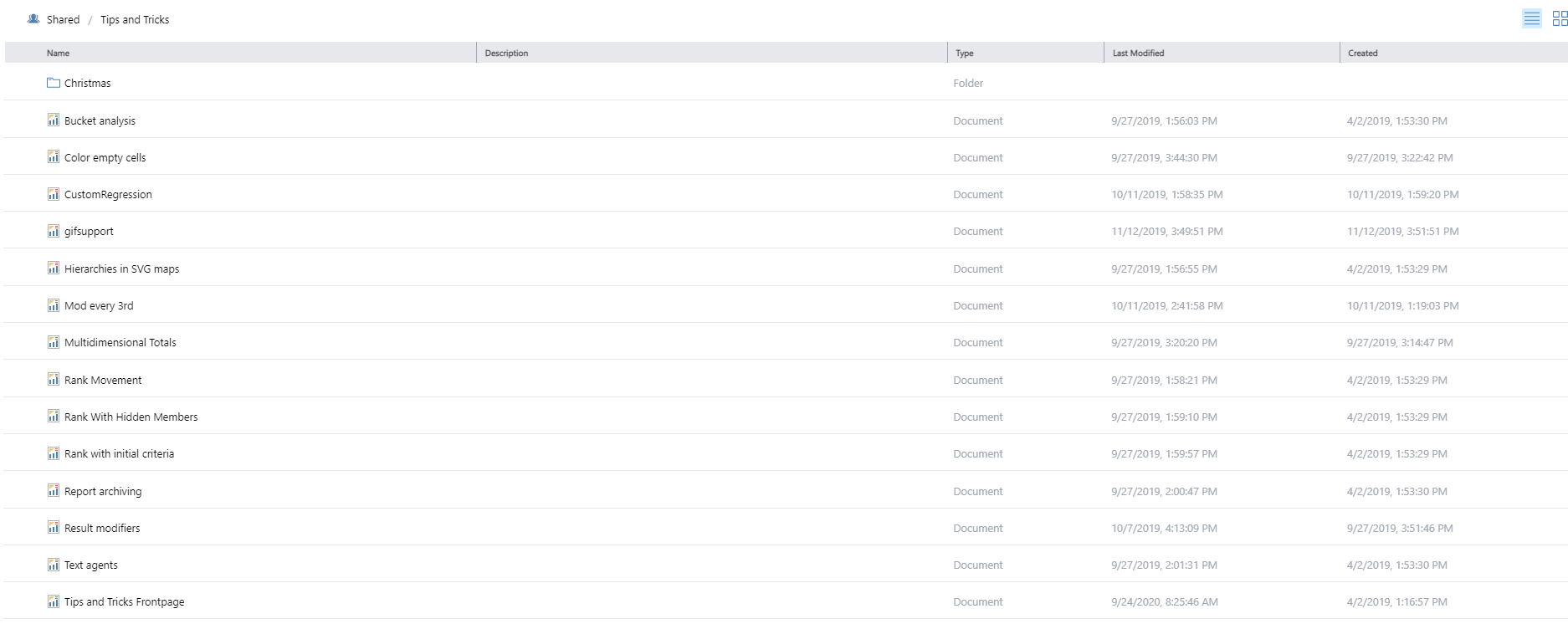This screenshot has height=624, width=1568.
Task: Click the Result modifiers document icon
Action: click(x=54, y=527)
